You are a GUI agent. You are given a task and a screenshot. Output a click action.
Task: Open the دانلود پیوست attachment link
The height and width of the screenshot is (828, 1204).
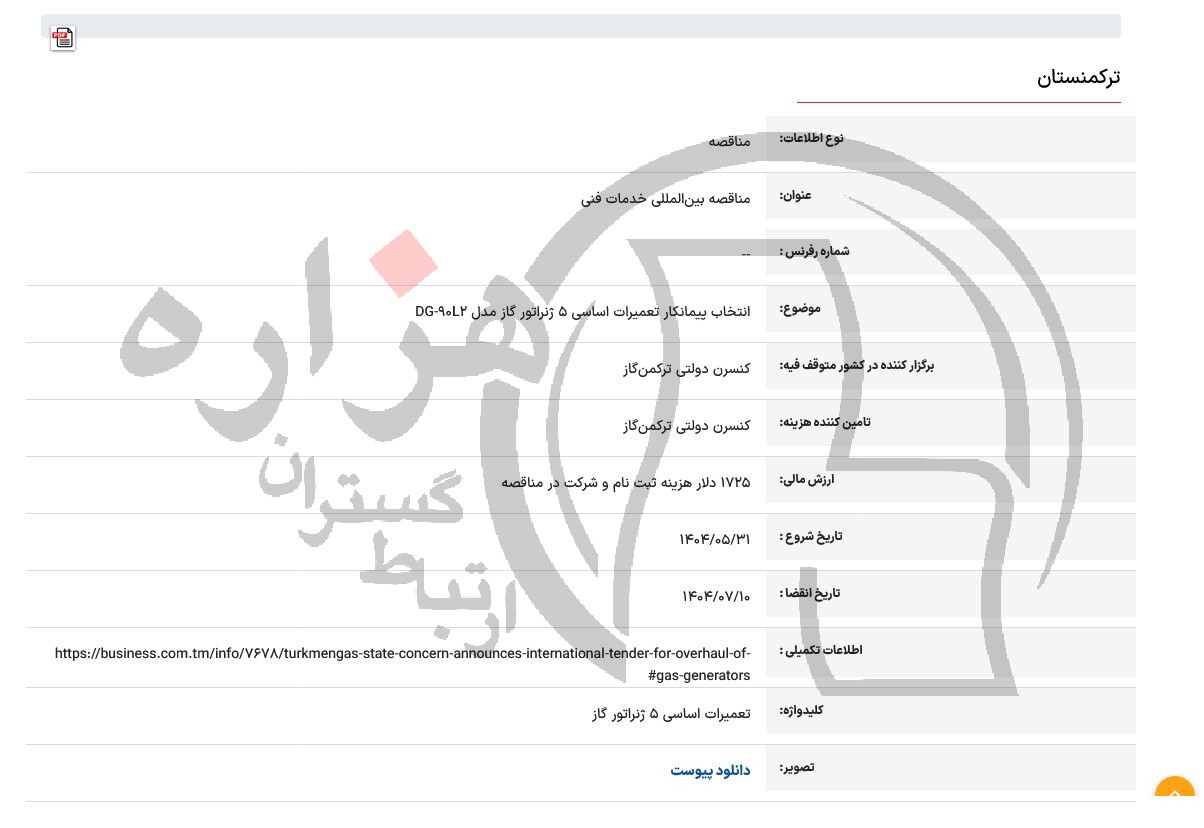click(x=710, y=771)
